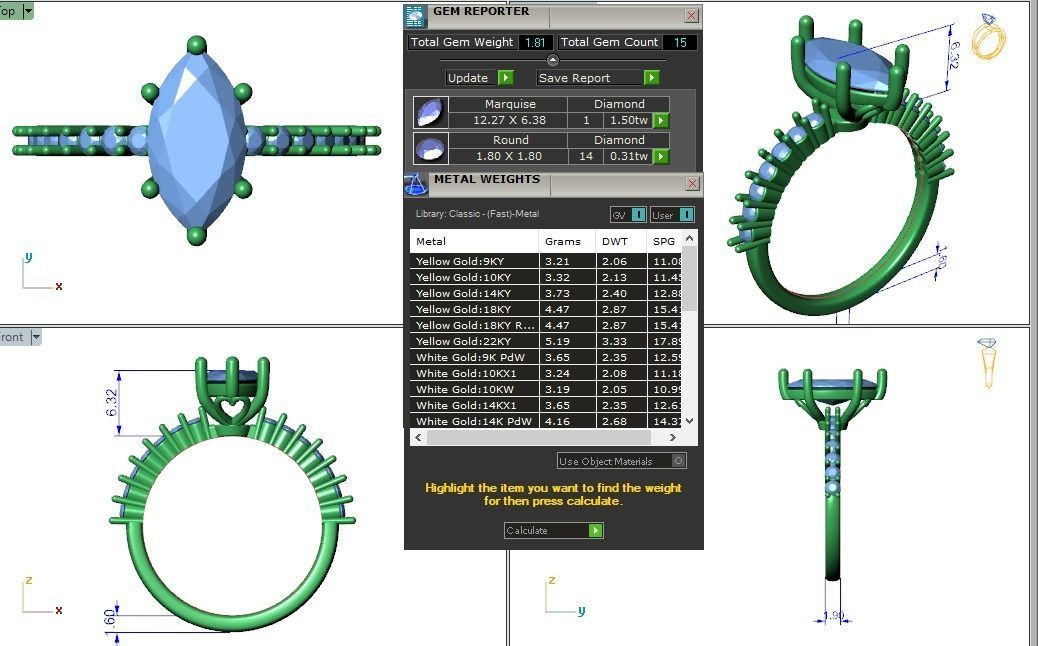This screenshot has width=1038, height=646.
Task: Click the vertical scrollbar thumb in metal list
Action: click(689, 279)
